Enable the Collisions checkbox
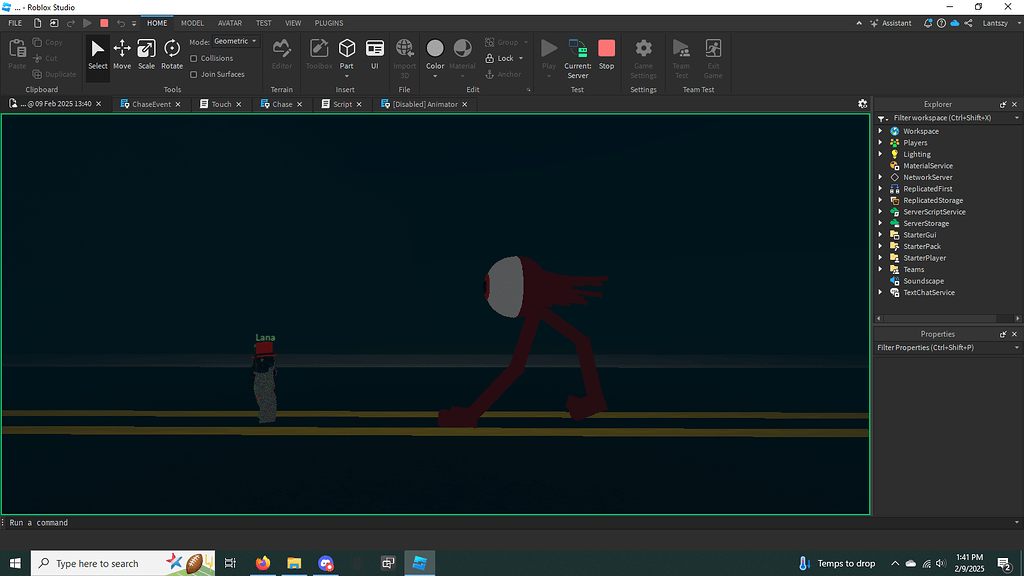The height and width of the screenshot is (576, 1024). pos(194,58)
